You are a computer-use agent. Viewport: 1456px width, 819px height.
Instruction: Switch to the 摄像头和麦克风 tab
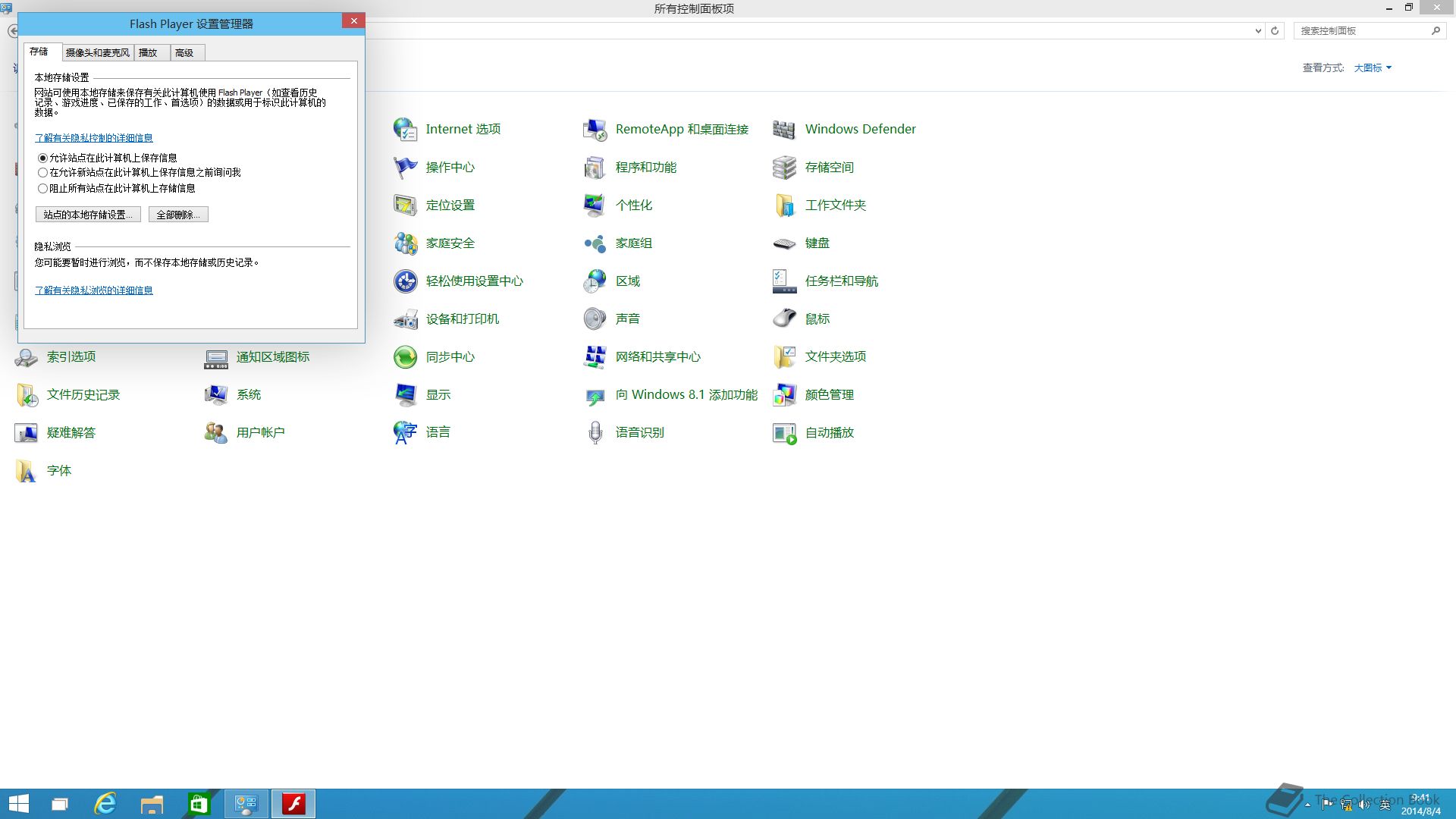tap(98, 53)
